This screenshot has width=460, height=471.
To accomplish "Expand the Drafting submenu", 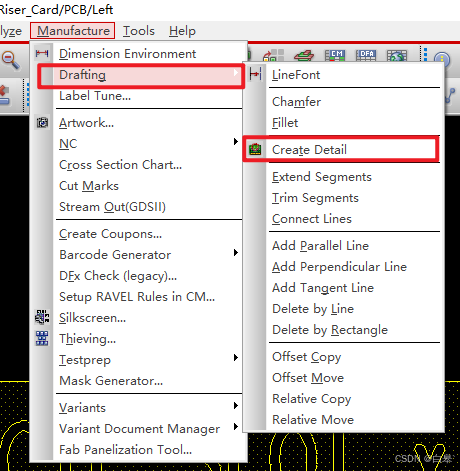I will (x=141, y=75).
